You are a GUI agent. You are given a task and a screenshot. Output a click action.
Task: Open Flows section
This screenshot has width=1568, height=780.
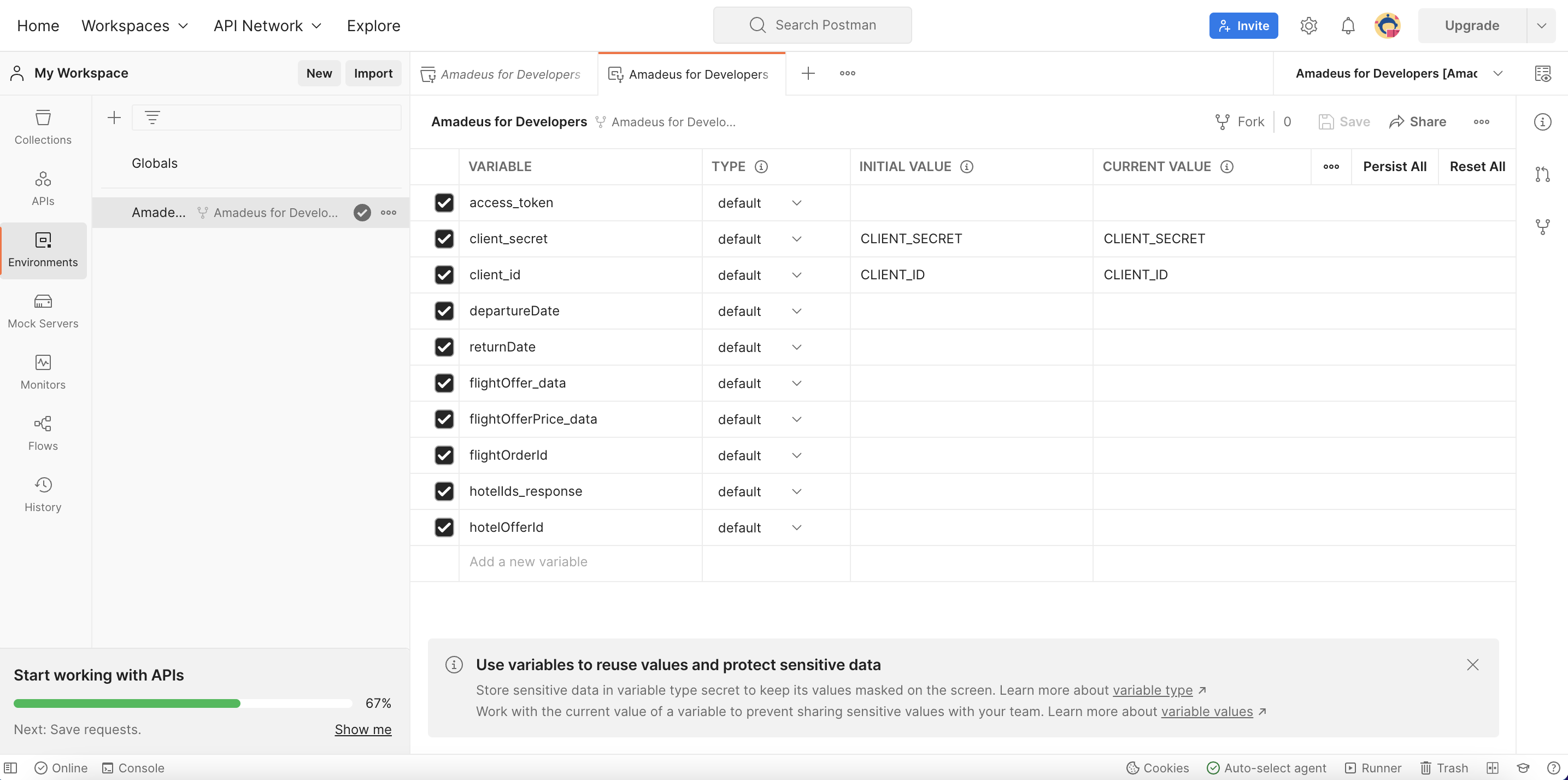point(43,433)
